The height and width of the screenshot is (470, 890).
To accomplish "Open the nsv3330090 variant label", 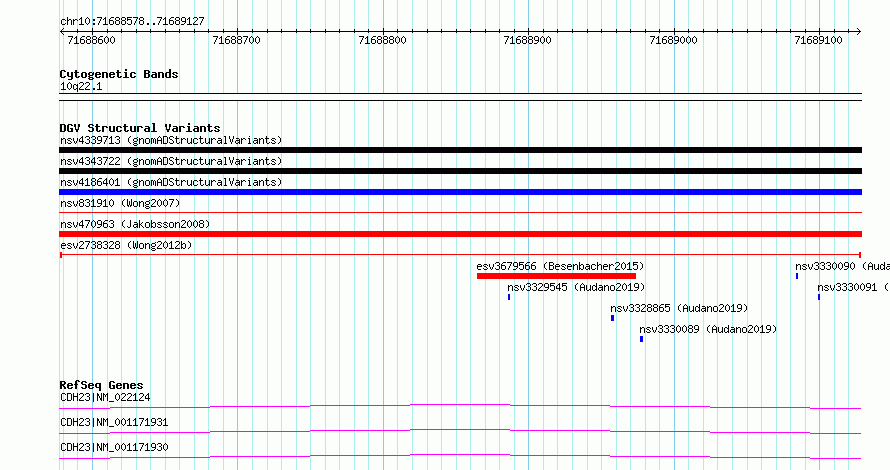I will tap(842, 266).
